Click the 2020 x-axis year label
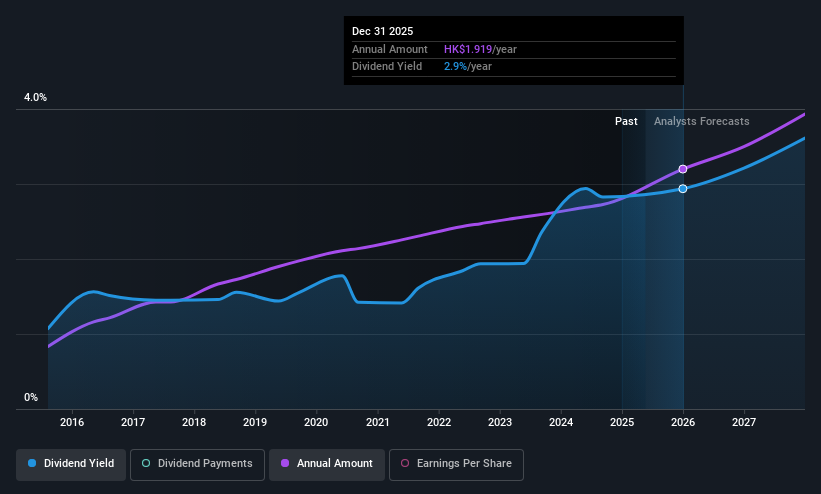The width and height of the screenshot is (821, 494). (316, 422)
